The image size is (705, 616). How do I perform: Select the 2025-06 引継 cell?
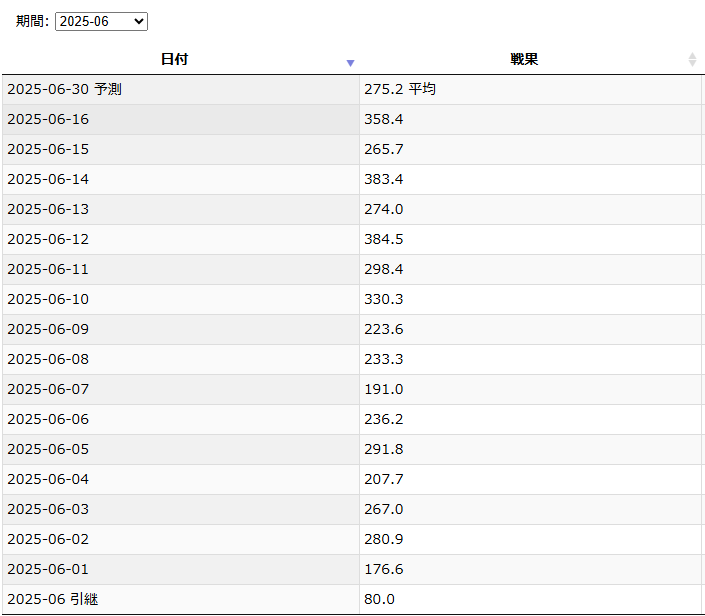pyautogui.click(x=181, y=599)
